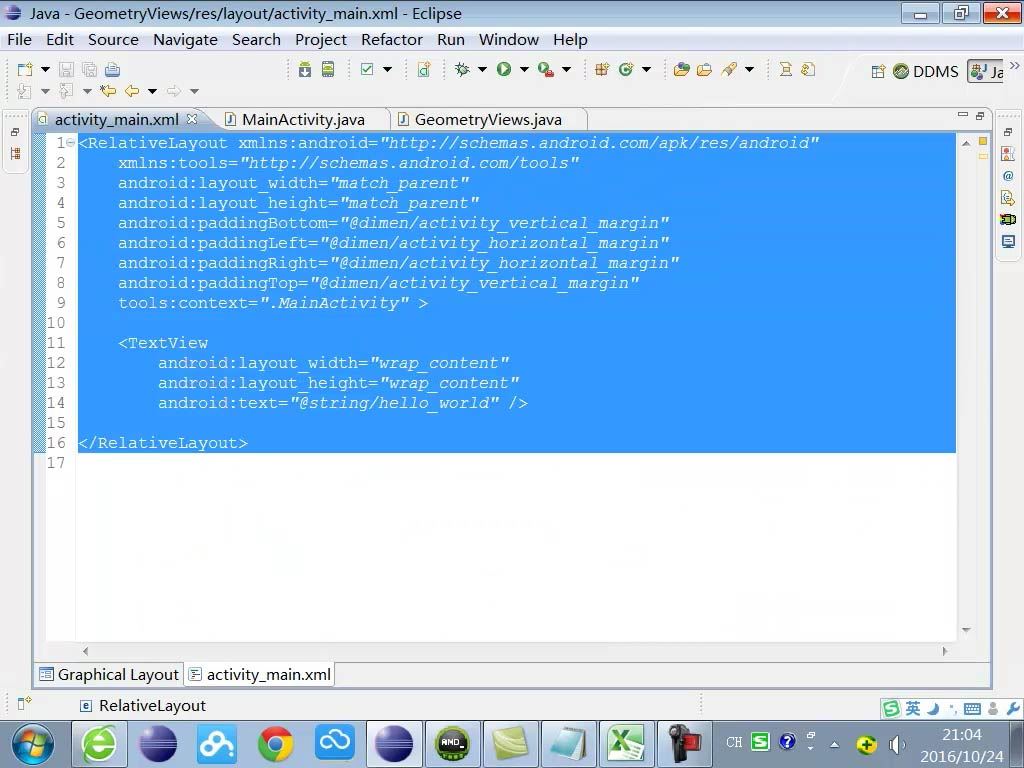Screen dimensions: 1024x768
Task: Open the Search dropdown arrow
Action: [750, 69]
